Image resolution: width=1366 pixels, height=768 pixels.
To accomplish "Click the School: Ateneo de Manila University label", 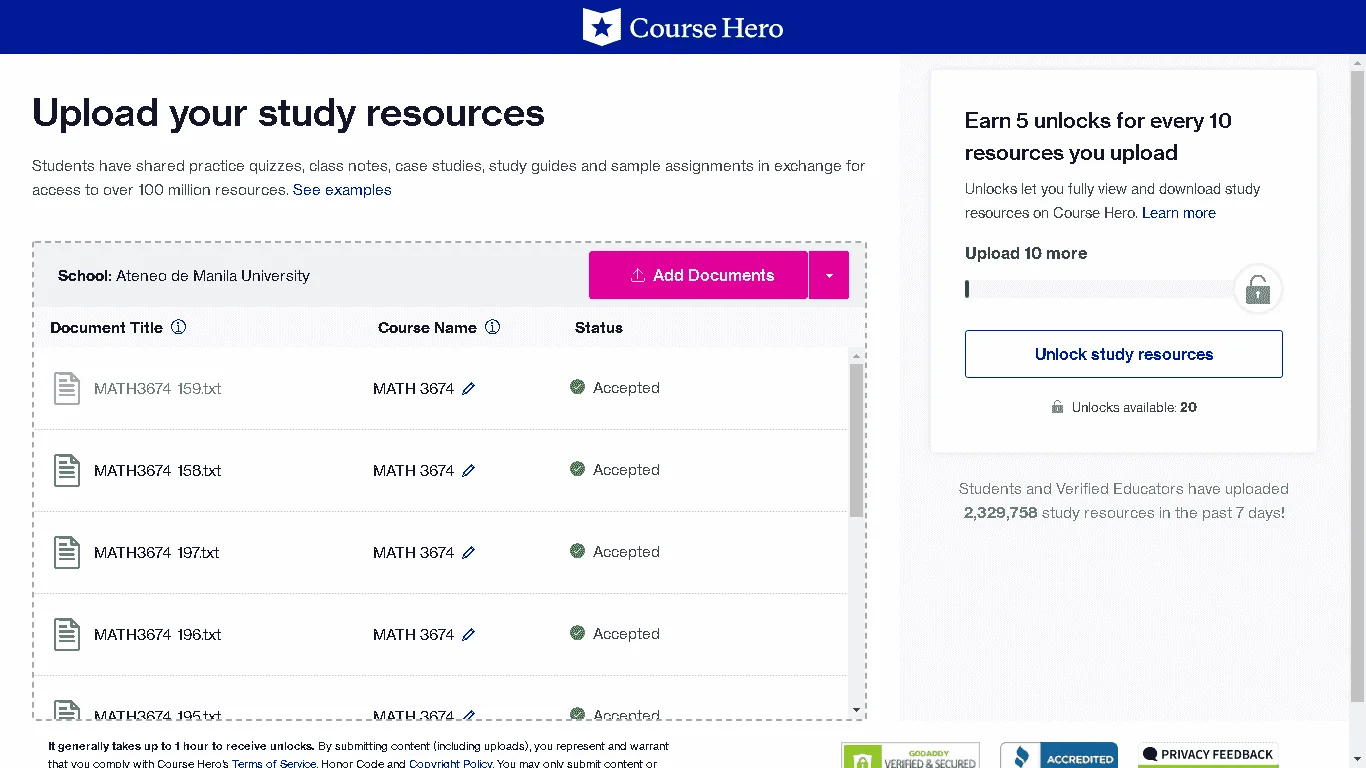I will pos(184,276).
